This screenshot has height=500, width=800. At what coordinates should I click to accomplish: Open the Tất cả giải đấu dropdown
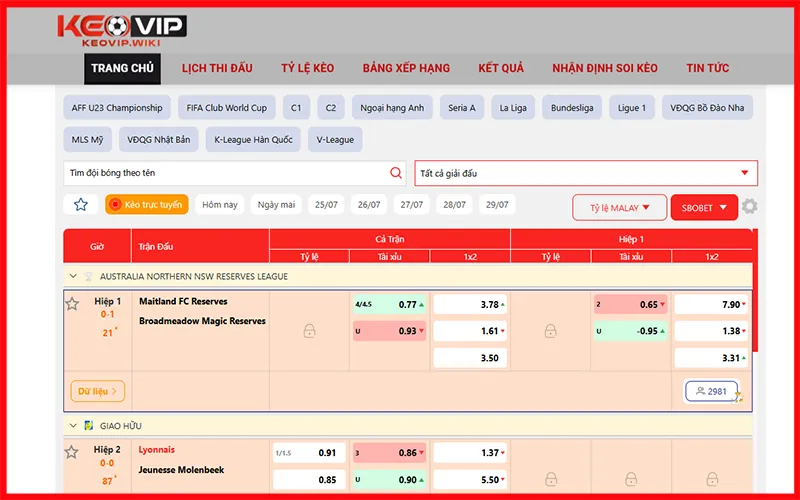[x=586, y=173]
